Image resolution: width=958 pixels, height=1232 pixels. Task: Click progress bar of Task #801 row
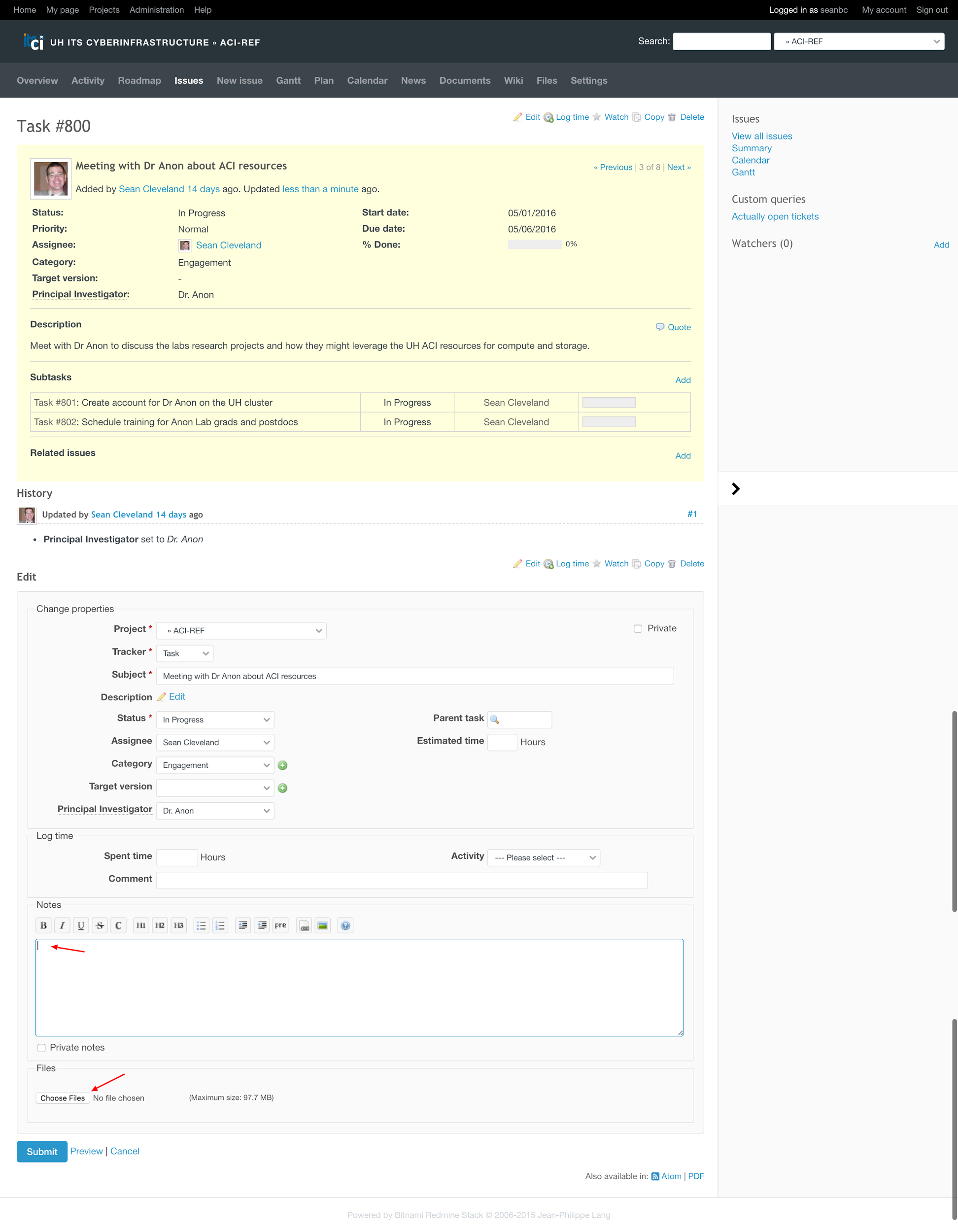(x=609, y=403)
